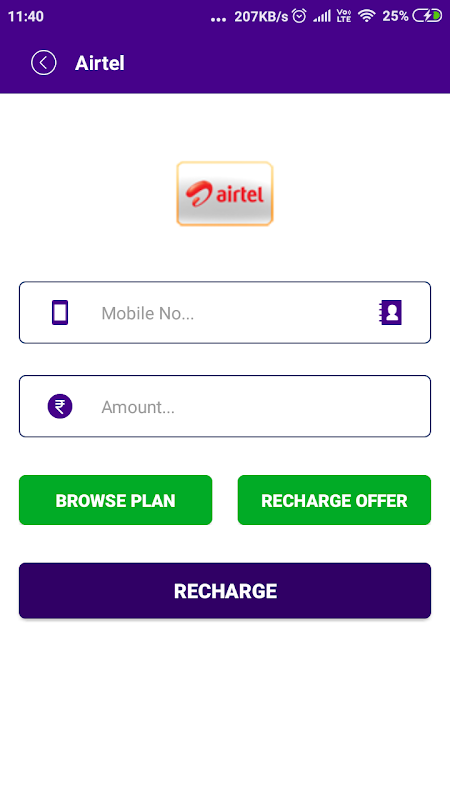Focus the Mobile No input field
Viewport: 450px width, 800px height.
pos(225,312)
